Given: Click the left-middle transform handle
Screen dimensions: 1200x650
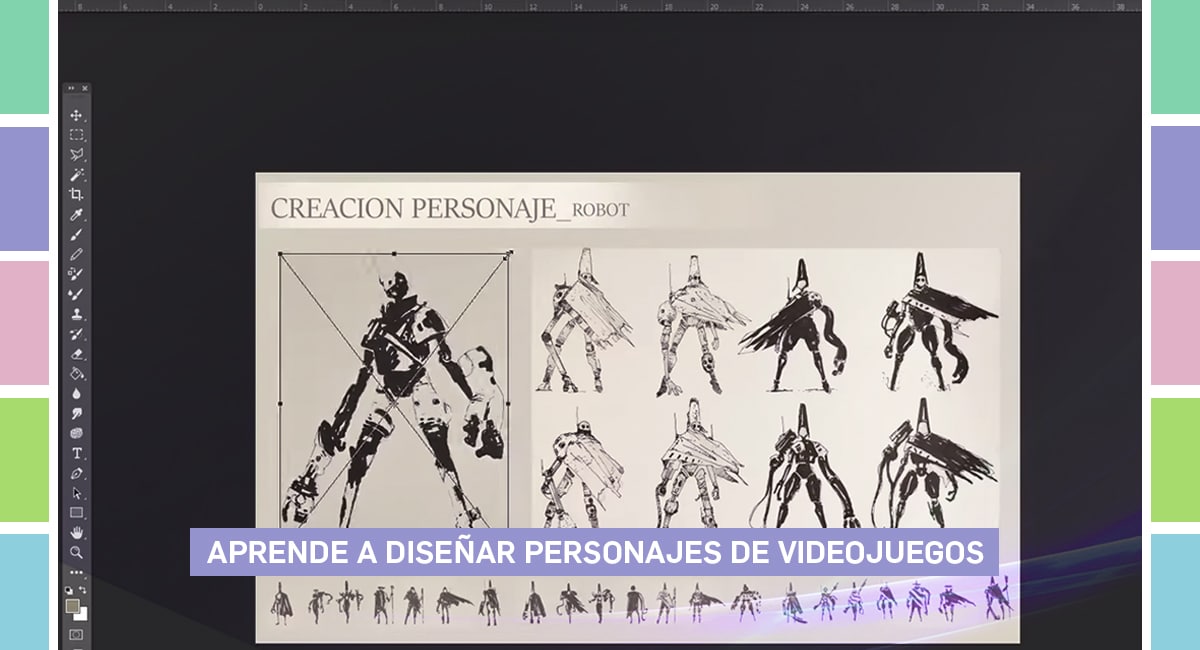Looking at the screenshot, I should (279, 404).
